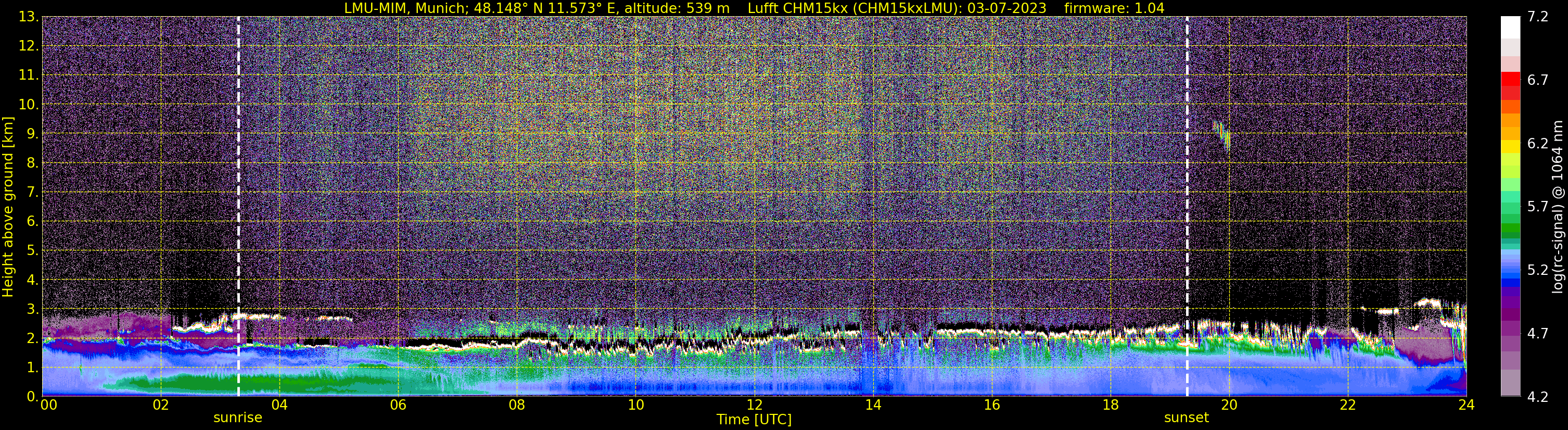The image size is (1568, 430).
Task: Click the time axis tick label 08
Action: pos(517,405)
